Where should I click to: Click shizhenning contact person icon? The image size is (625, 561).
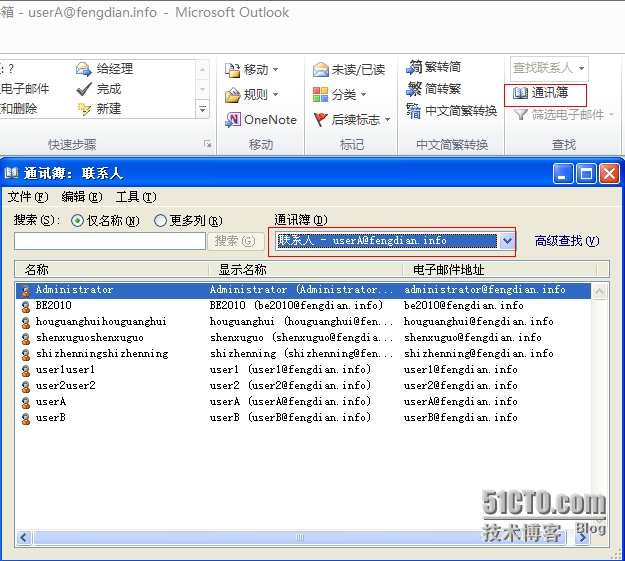(26, 355)
